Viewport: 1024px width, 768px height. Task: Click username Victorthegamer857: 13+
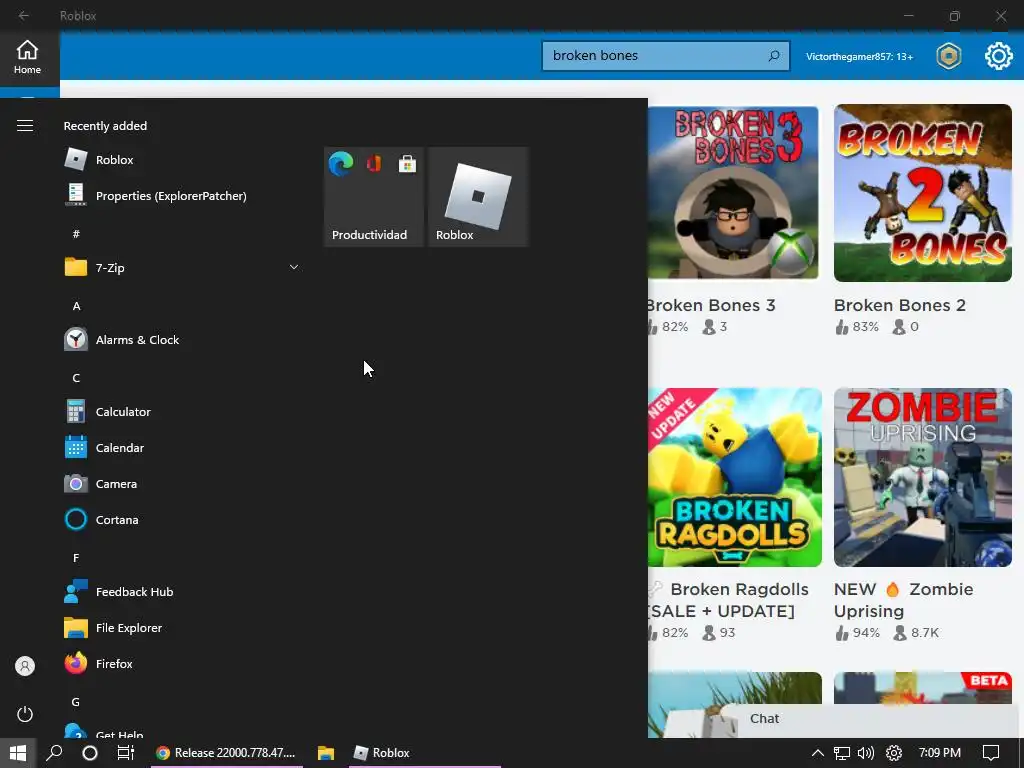[859, 57]
